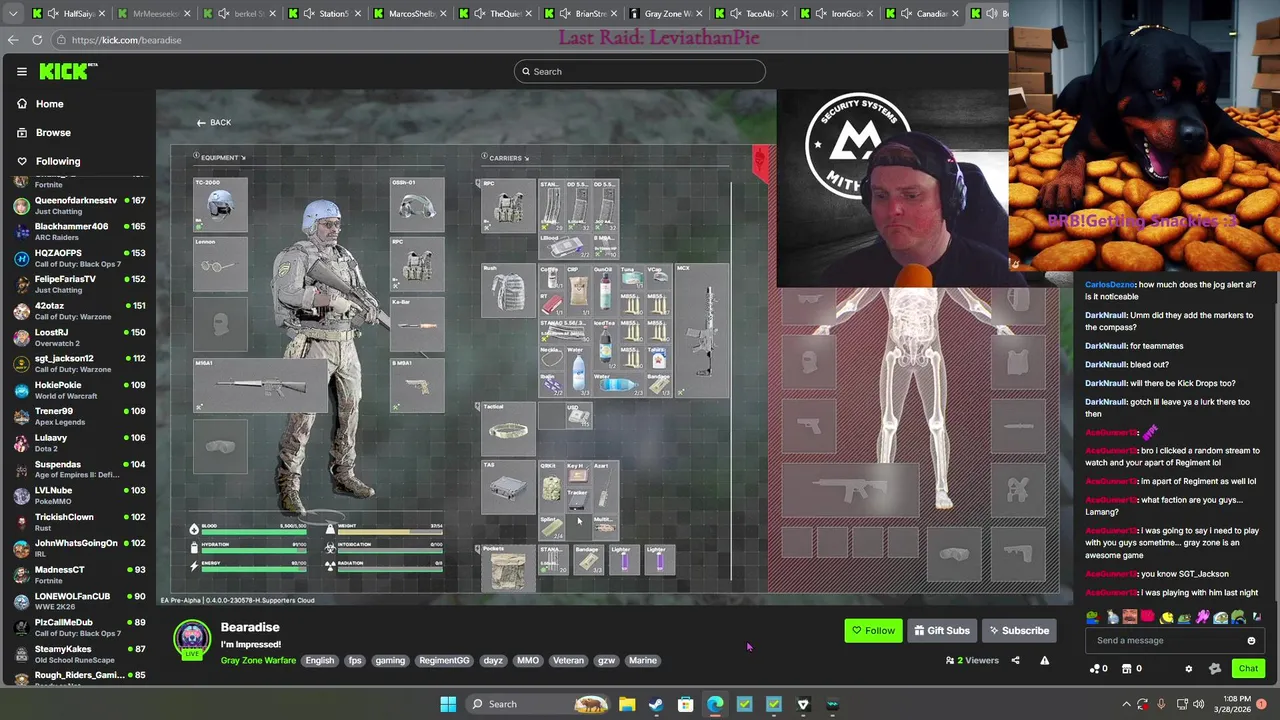1280x720 pixels.
Task: Open Browse in sidebar
Action: pyautogui.click(x=54, y=132)
